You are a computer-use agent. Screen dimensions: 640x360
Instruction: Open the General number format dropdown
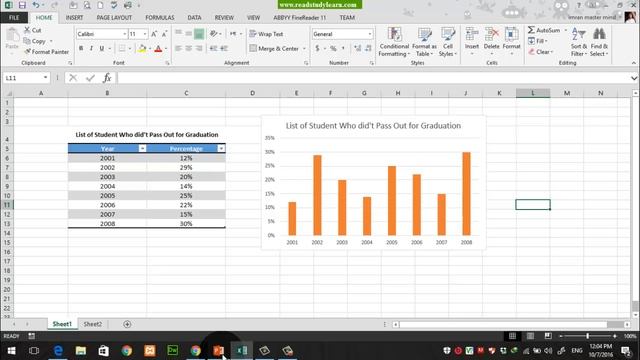(x=369, y=34)
